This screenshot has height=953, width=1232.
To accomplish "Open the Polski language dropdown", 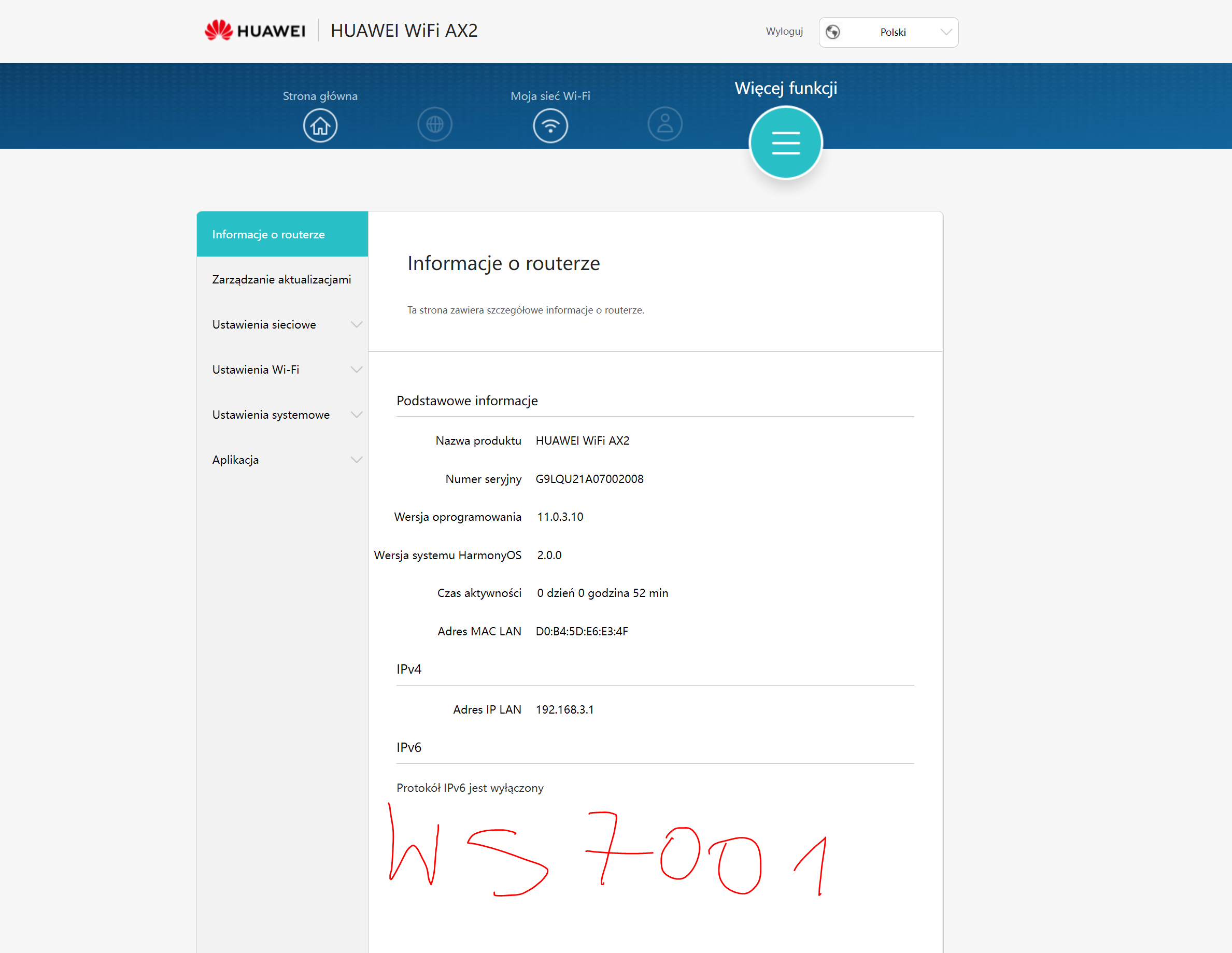I will click(888, 32).
